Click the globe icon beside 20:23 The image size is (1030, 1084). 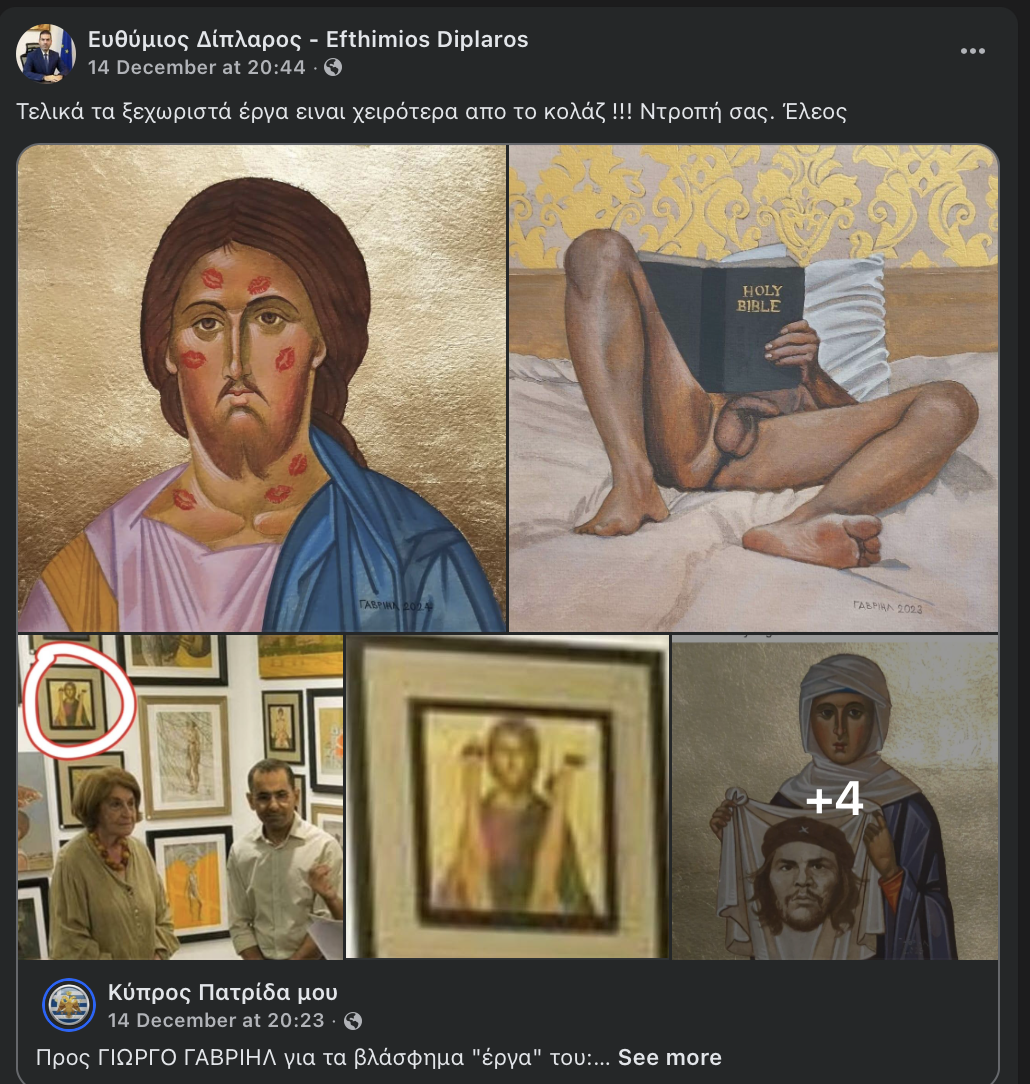click(x=352, y=1021)
